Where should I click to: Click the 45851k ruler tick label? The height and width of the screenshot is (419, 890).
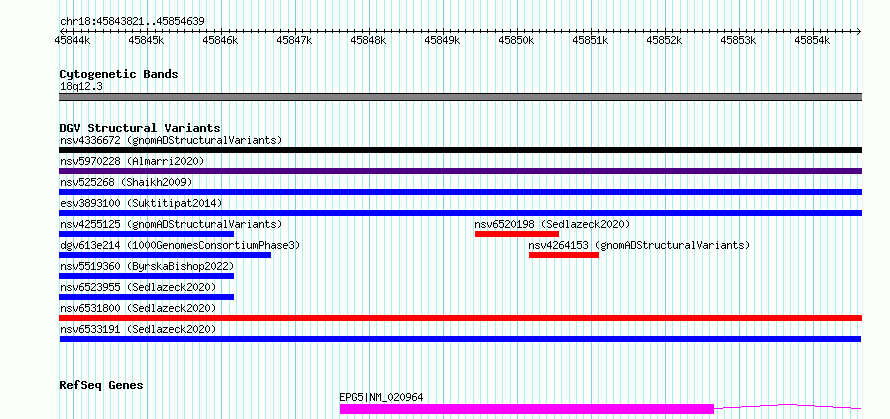pos(590,40)
